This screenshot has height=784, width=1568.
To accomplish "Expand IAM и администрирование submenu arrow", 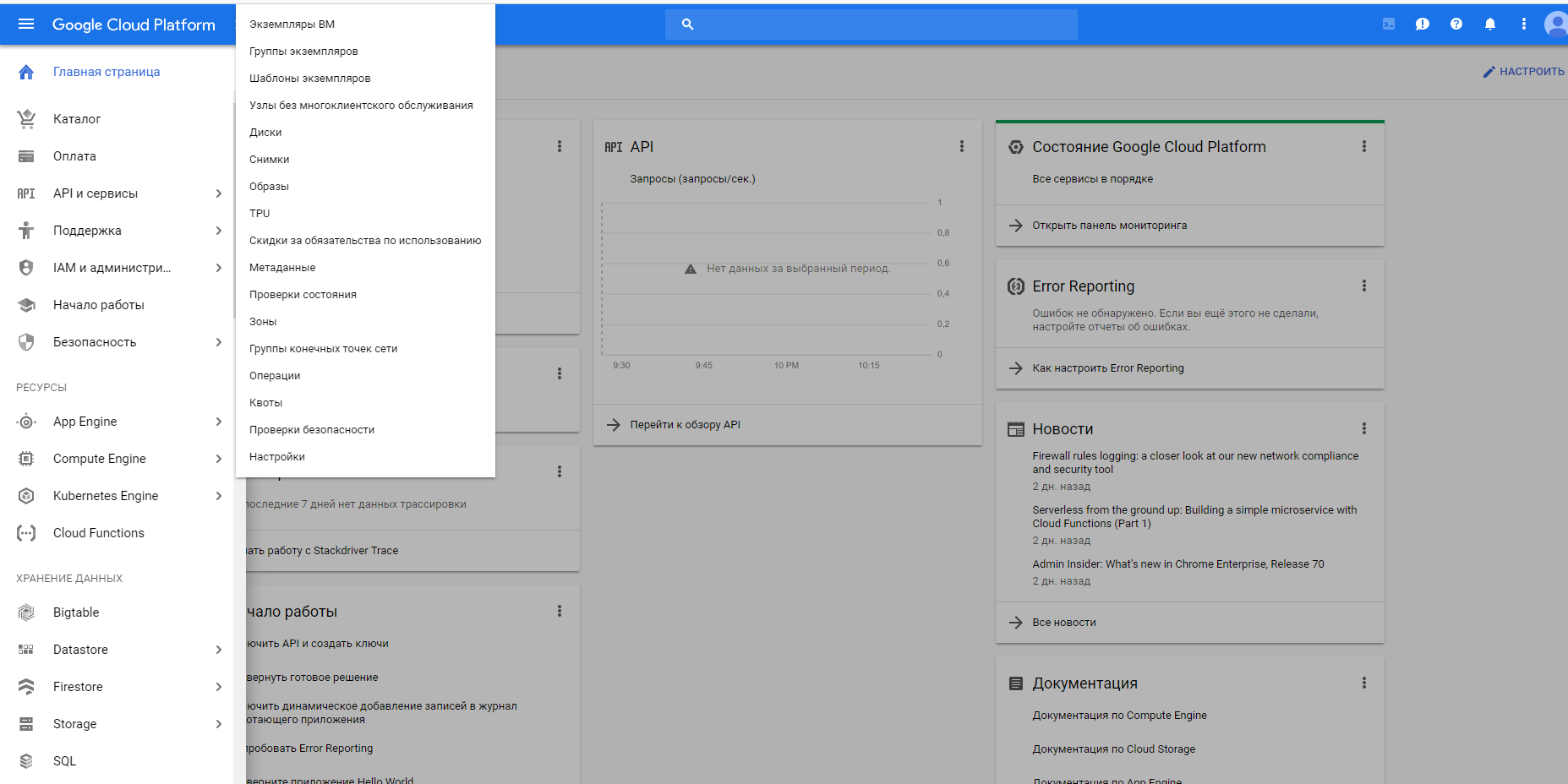I will 219,268.
